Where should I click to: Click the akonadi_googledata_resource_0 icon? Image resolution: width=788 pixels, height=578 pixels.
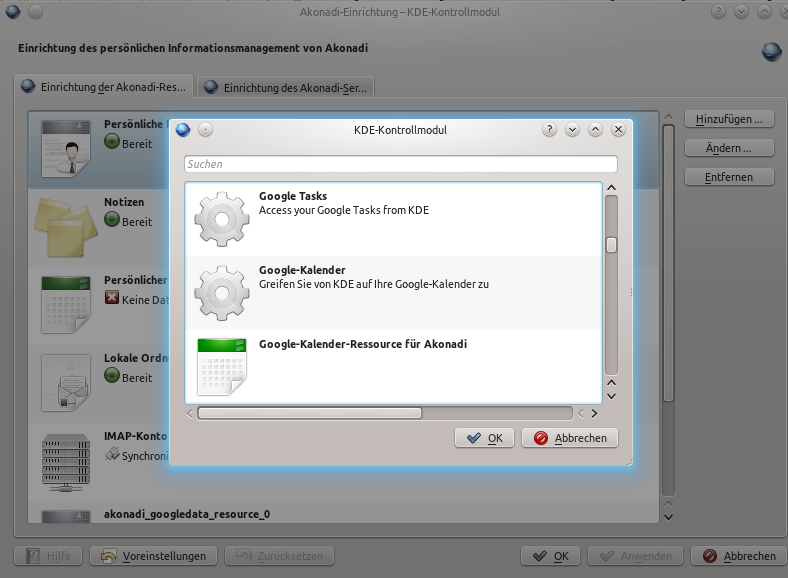click(x=66, y=517)
